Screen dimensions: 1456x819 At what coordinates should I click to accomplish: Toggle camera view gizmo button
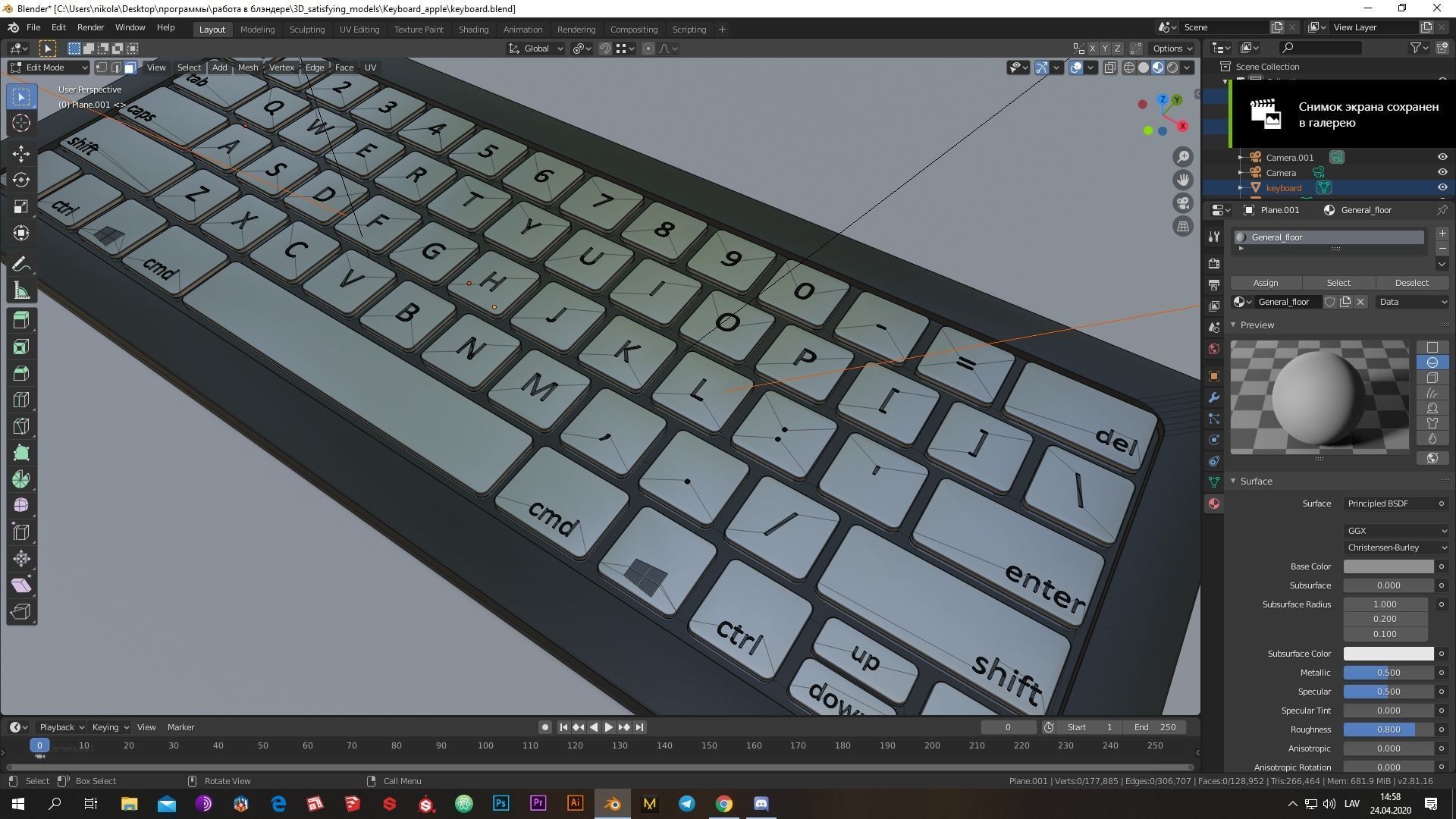pyautogui.click(x=1183, y=203)
